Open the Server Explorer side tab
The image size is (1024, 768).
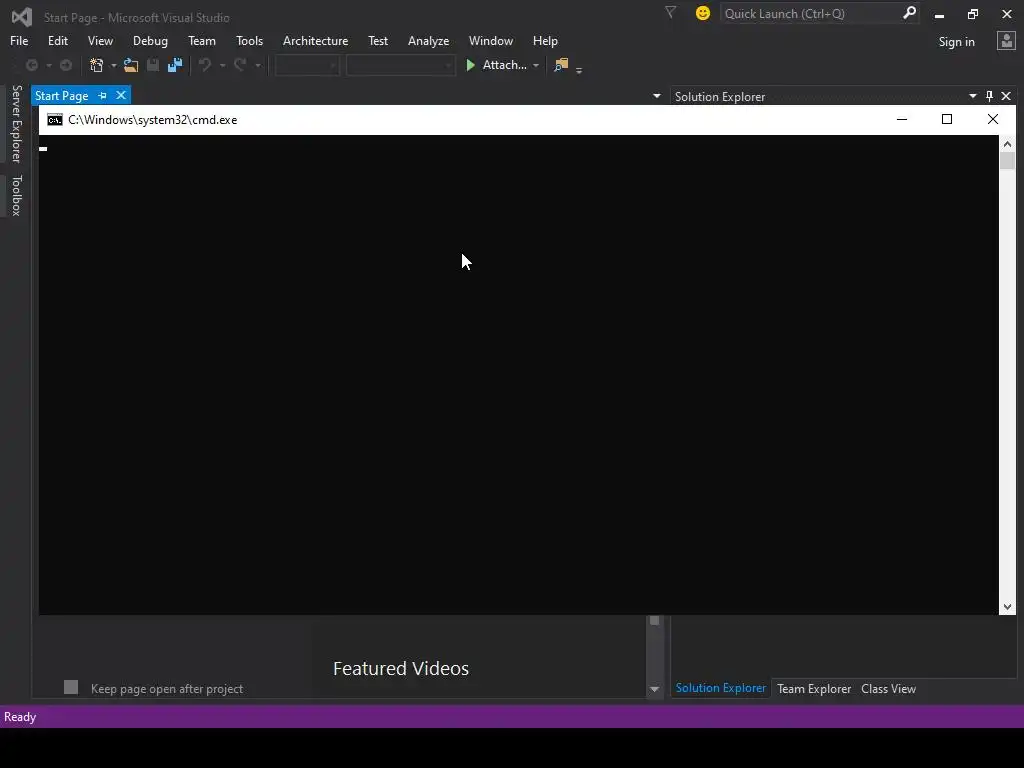tap(16, 123)
